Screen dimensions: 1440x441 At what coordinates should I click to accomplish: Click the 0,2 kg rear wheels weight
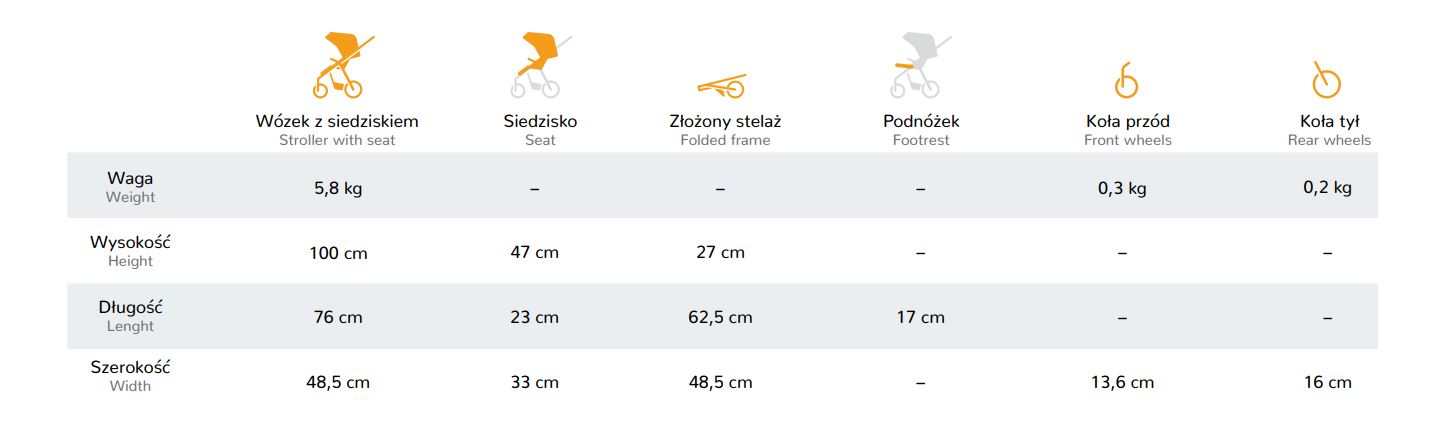click(x=1327, y=187)
